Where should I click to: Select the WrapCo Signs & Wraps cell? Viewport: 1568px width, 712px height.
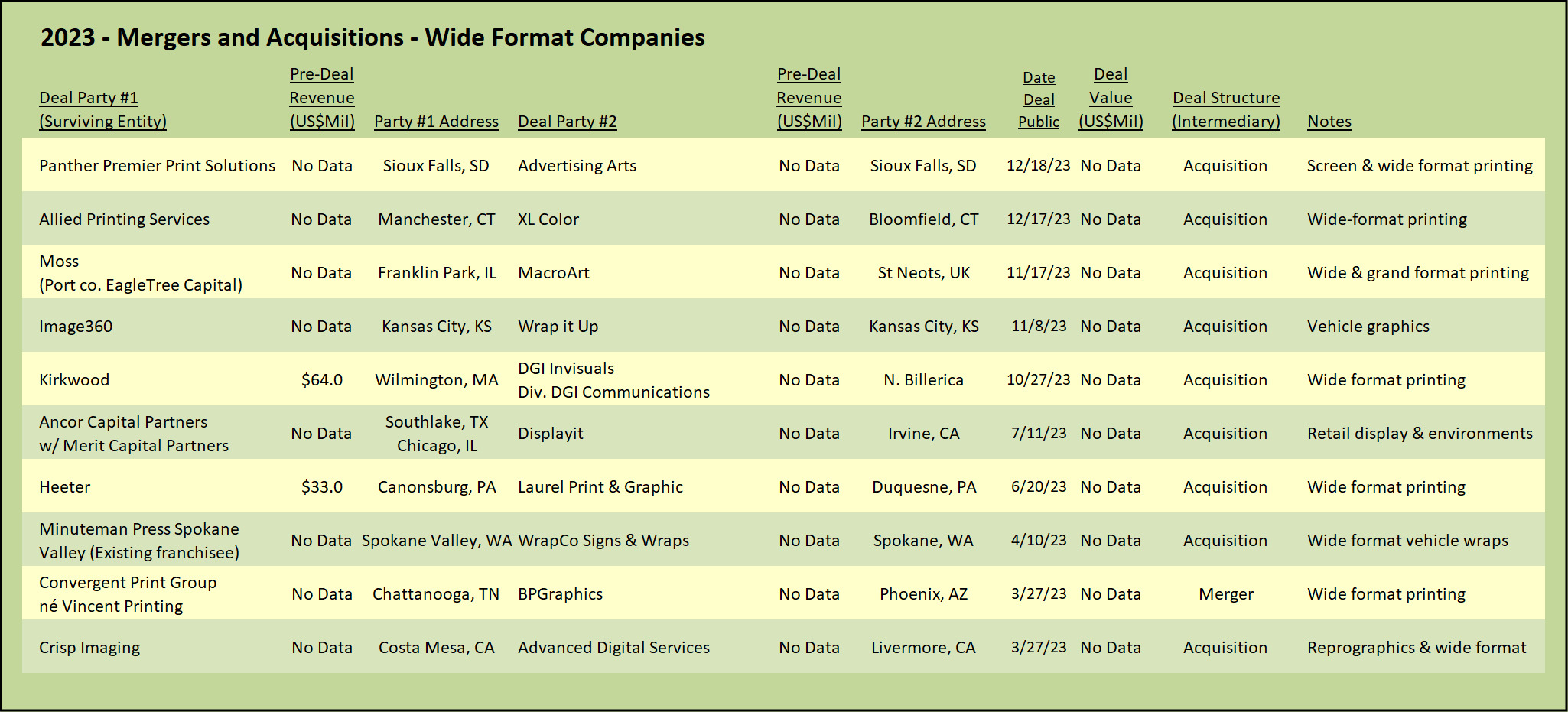[x=603, y=541]
